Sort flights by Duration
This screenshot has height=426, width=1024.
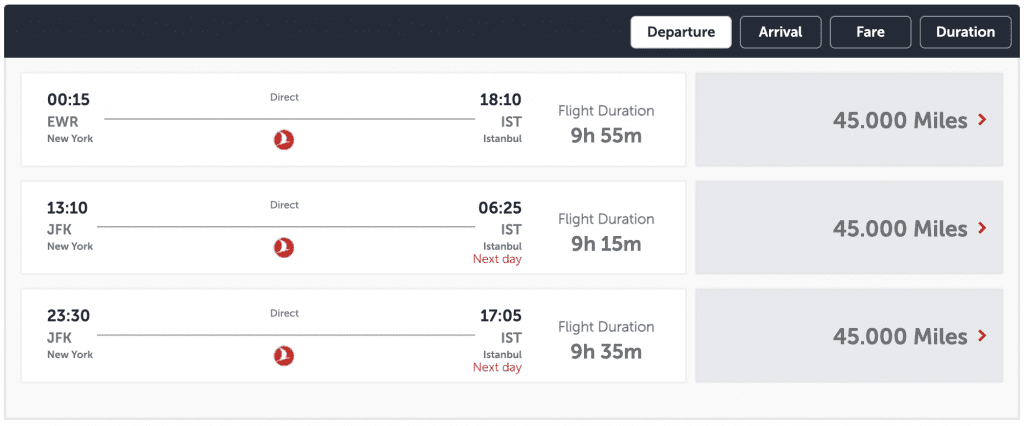tap(965, 32)
